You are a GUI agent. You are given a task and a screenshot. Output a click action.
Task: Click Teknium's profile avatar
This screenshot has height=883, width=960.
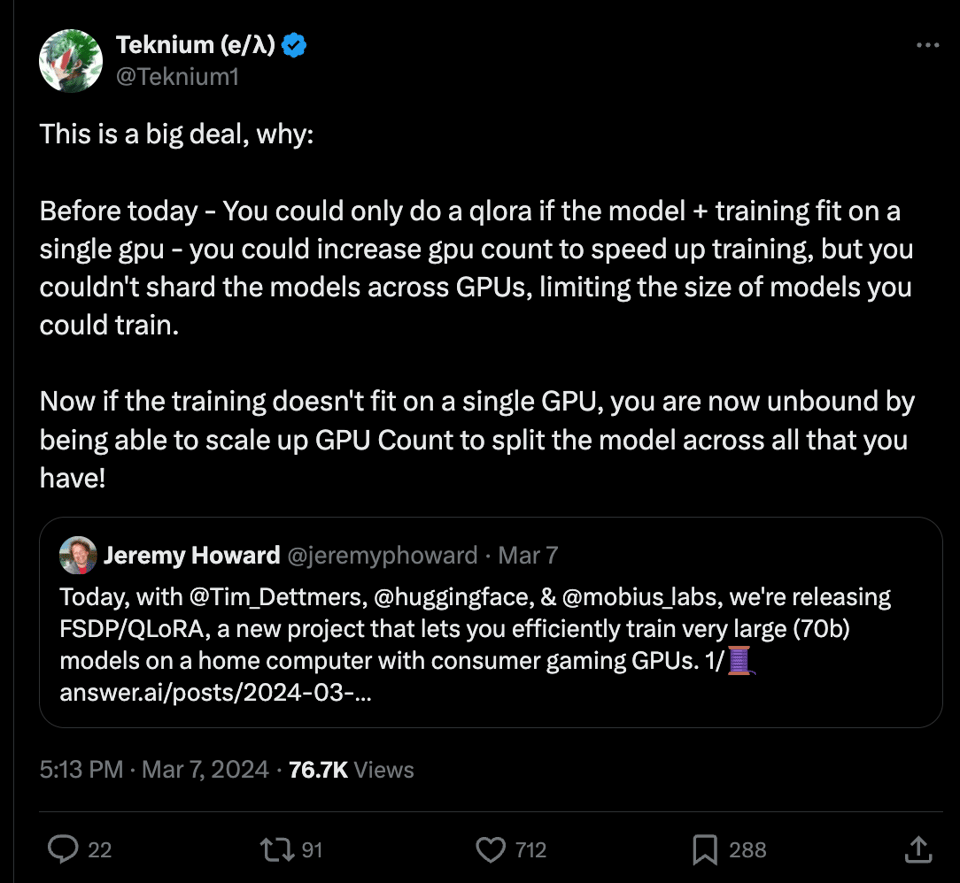pyautogui.click(x=71, y=61)
